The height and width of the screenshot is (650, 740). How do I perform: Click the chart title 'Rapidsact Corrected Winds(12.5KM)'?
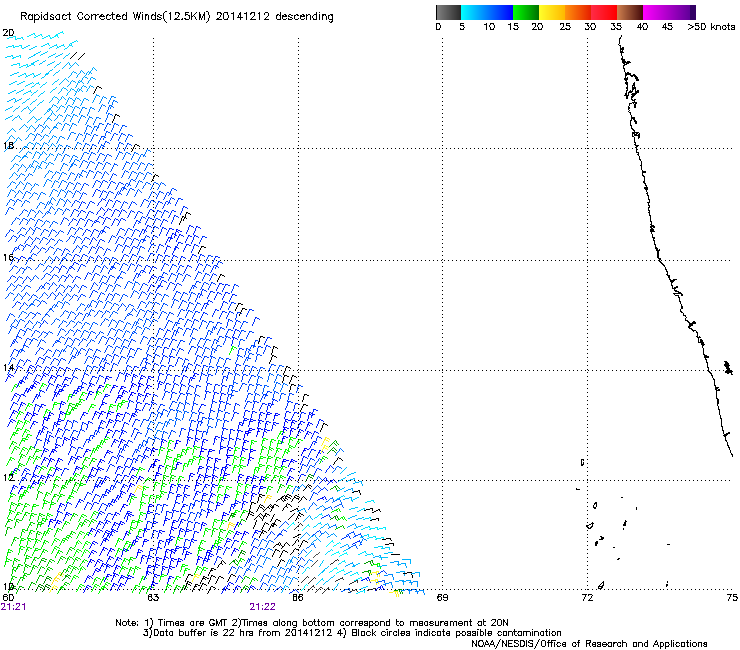point(115,17)
